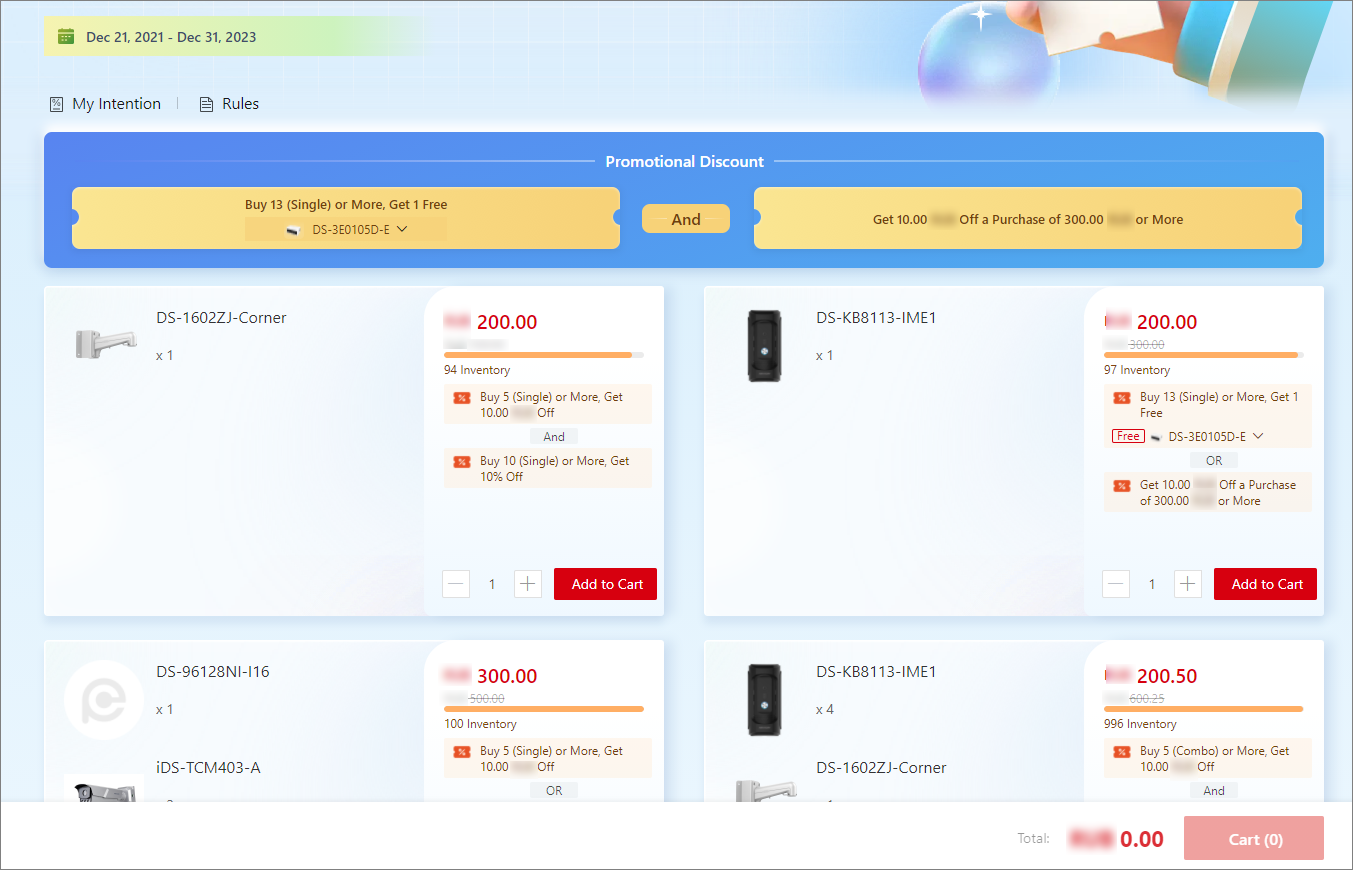Open the Cart (0) button

1254,838
